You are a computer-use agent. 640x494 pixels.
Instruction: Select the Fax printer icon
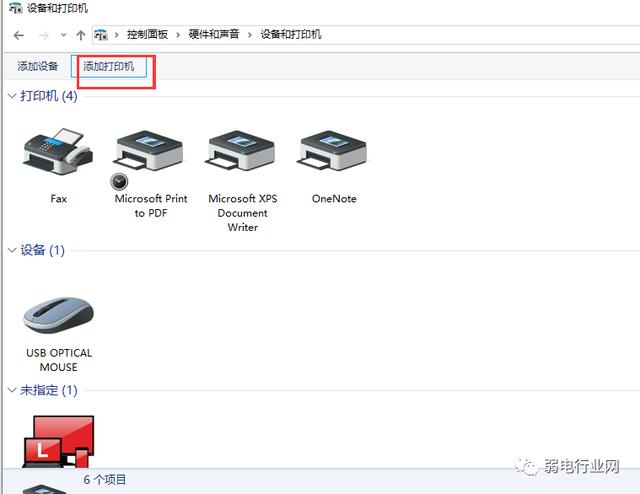click(x=58, y=152)
